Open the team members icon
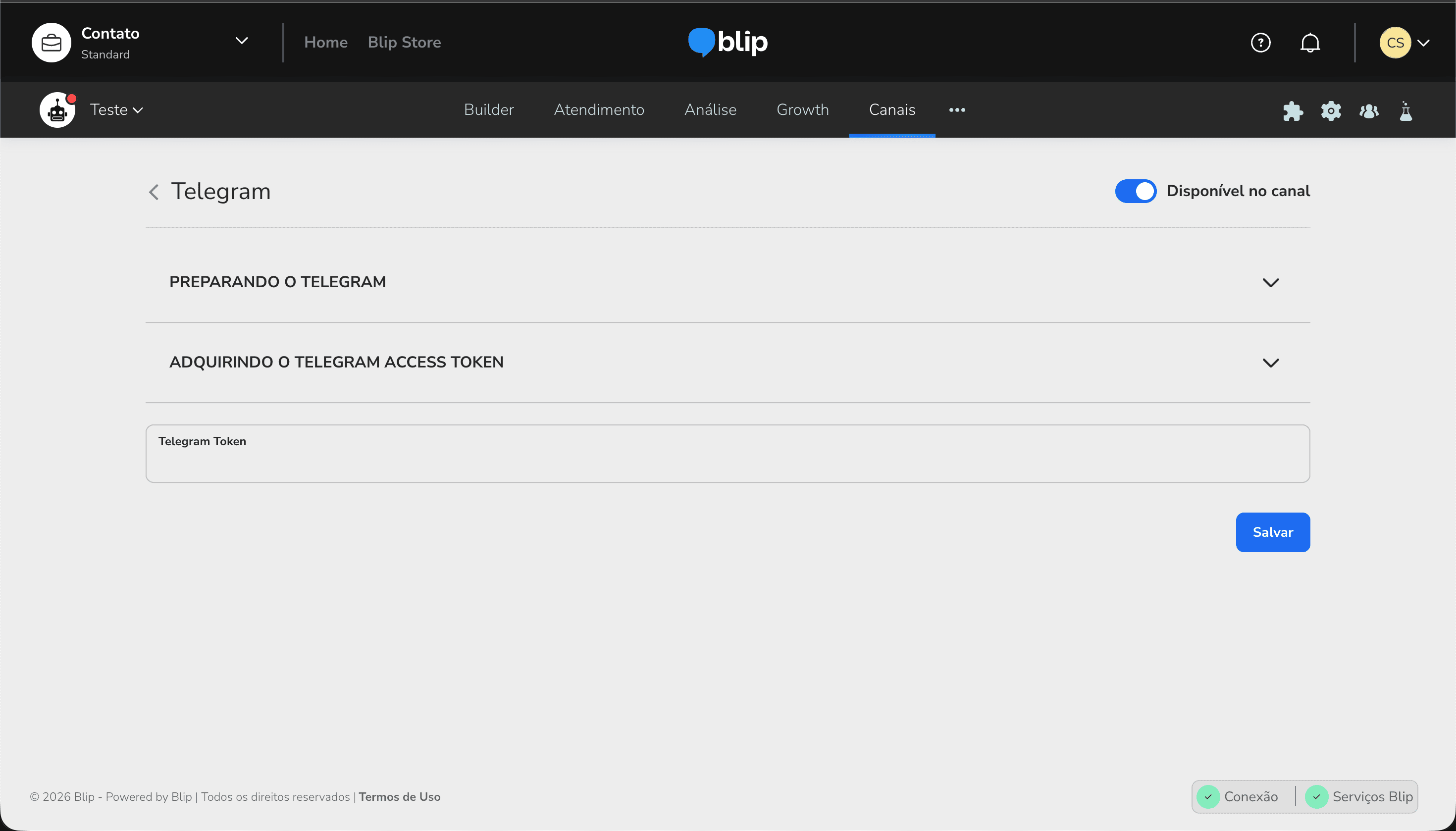This screenshot has height=831, width=1456. 1369,111
